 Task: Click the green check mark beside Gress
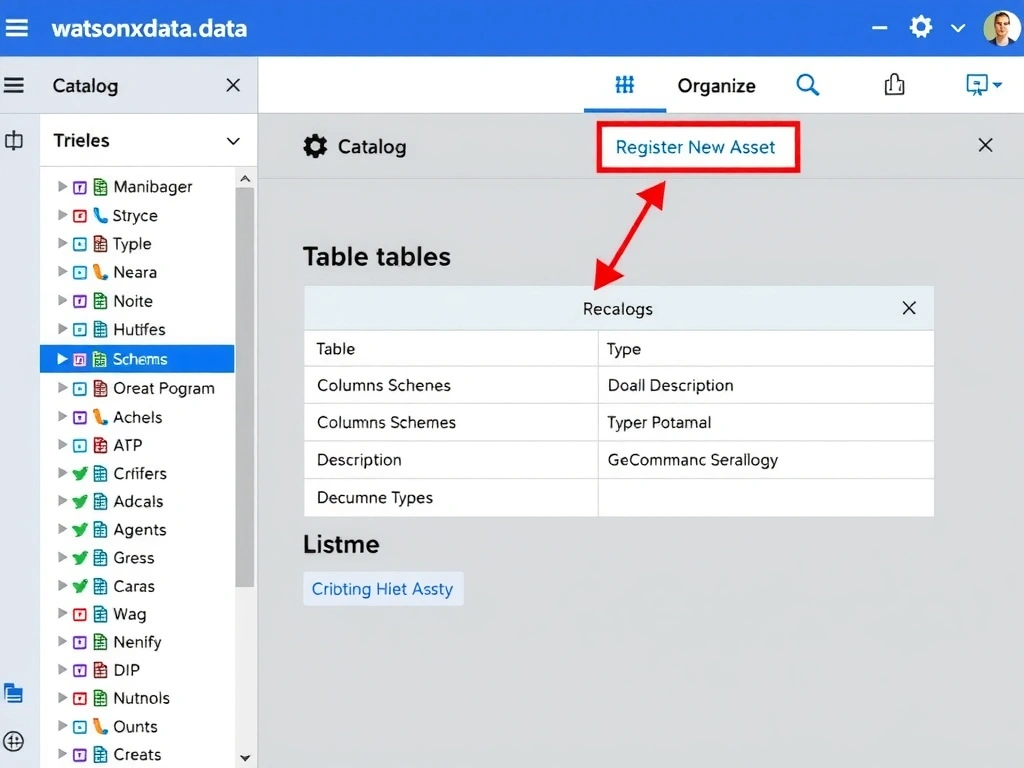80,558
